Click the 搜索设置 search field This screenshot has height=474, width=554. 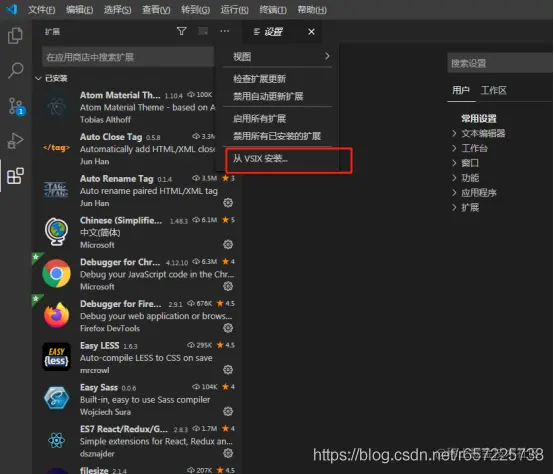500,63
